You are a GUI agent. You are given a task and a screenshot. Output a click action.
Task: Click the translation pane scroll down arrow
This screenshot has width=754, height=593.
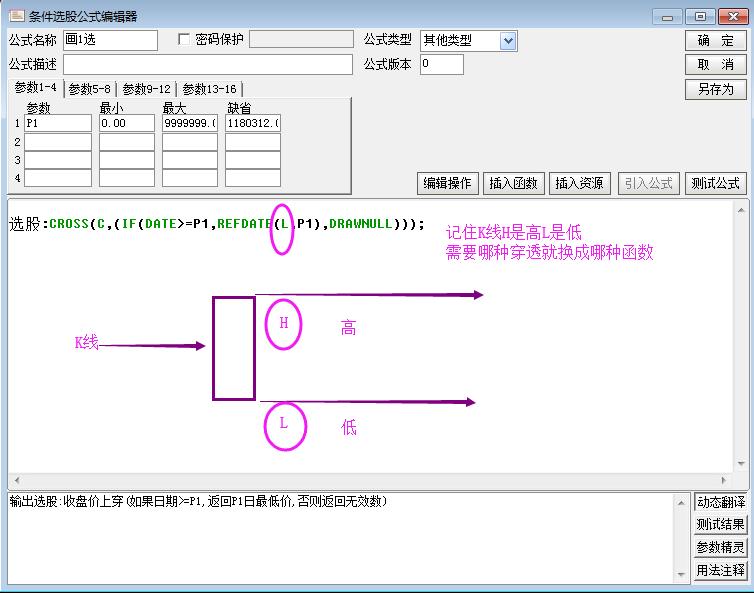click(x=681, y=574)
